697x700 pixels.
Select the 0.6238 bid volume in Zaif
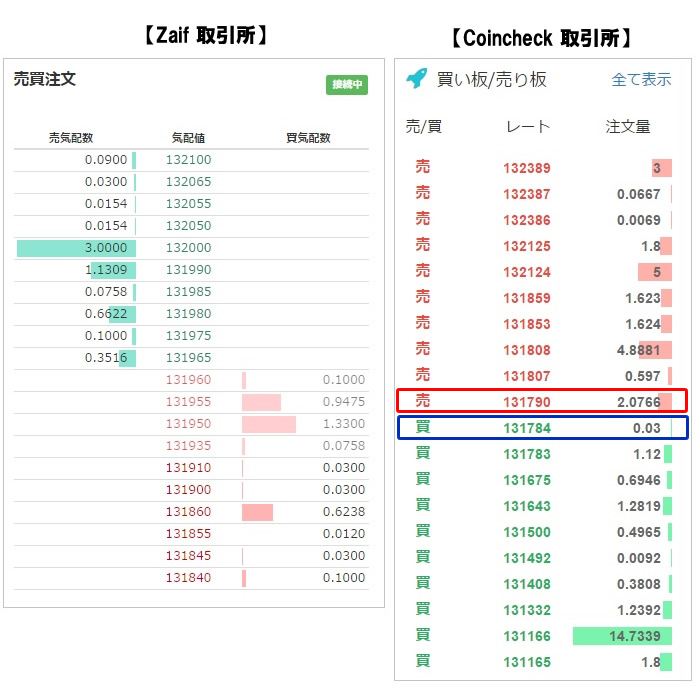point(344,512)
